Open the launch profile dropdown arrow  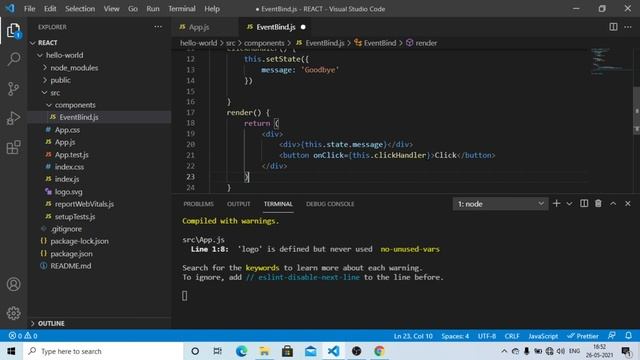[x=569, y=203]
